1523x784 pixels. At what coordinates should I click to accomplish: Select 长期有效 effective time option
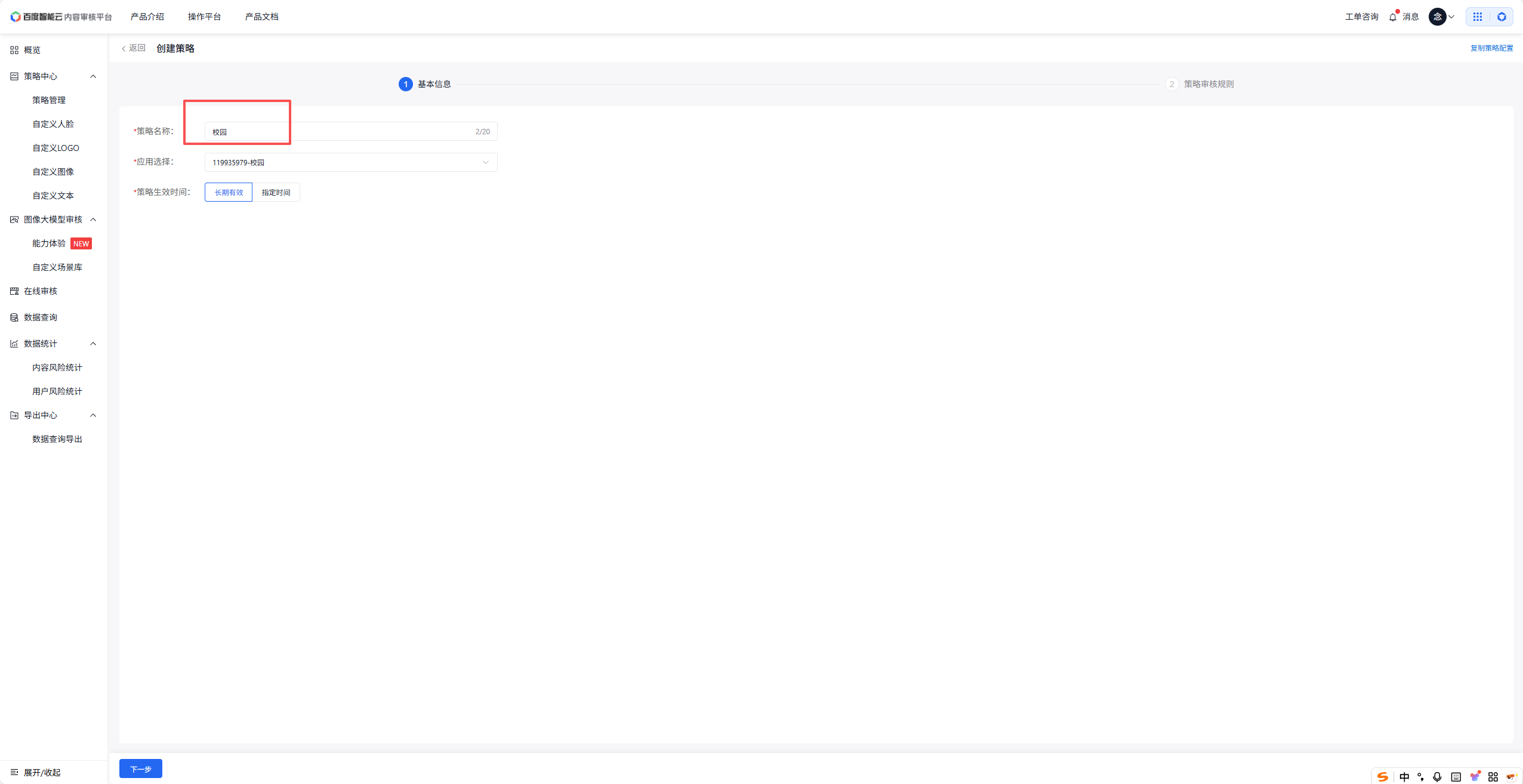point(229,192)
